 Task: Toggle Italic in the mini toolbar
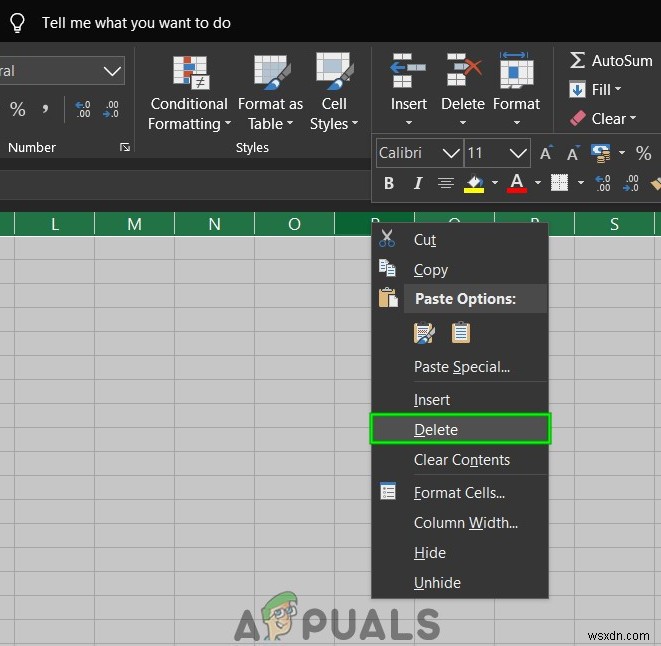[418, 183]
